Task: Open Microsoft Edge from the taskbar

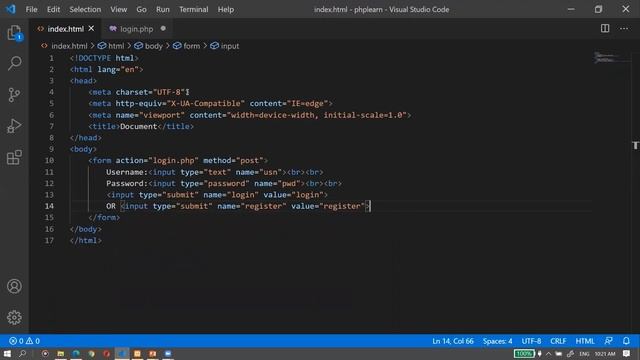Action: point(76,353)
